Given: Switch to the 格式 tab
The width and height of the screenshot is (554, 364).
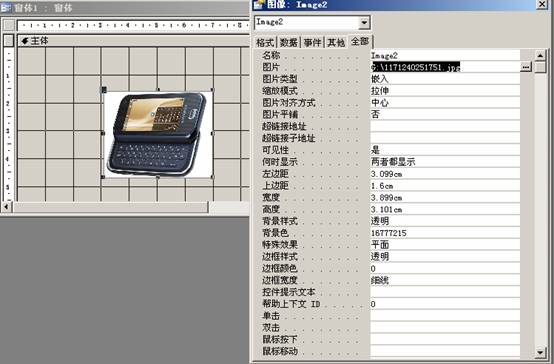Looking at the screenshot, I should pyautogui.click(x=265, y=42).
